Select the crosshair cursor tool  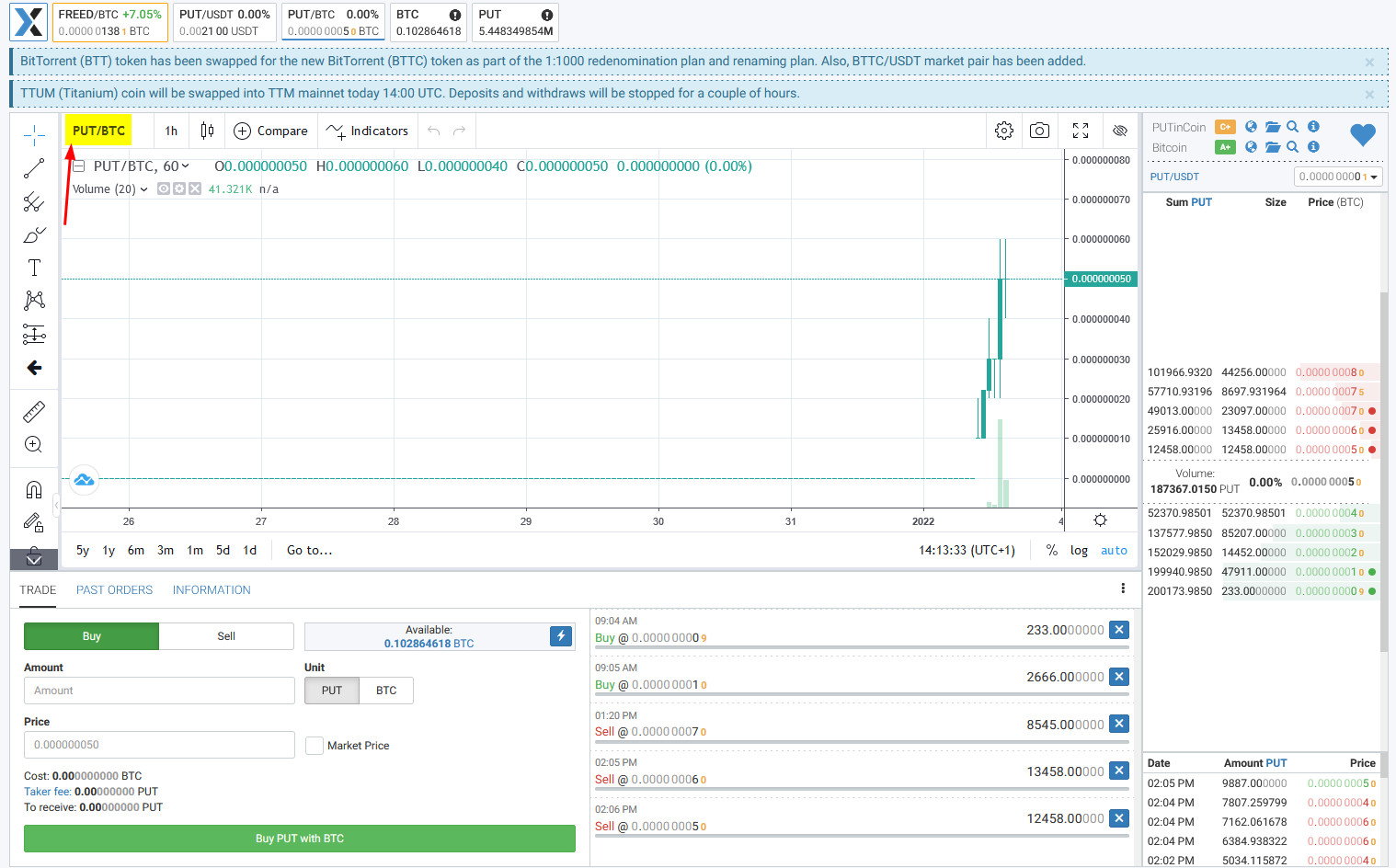coord(34,135)
